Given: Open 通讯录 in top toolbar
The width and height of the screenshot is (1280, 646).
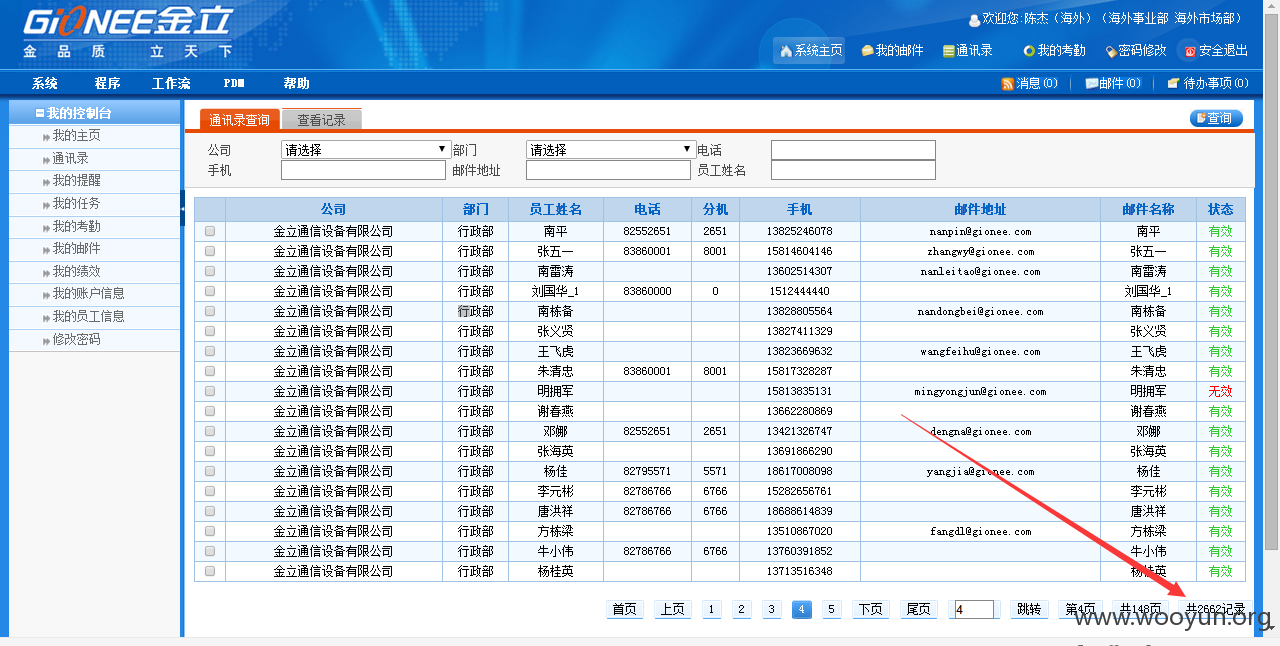Looking at the screenshot, I should [968, 50].
